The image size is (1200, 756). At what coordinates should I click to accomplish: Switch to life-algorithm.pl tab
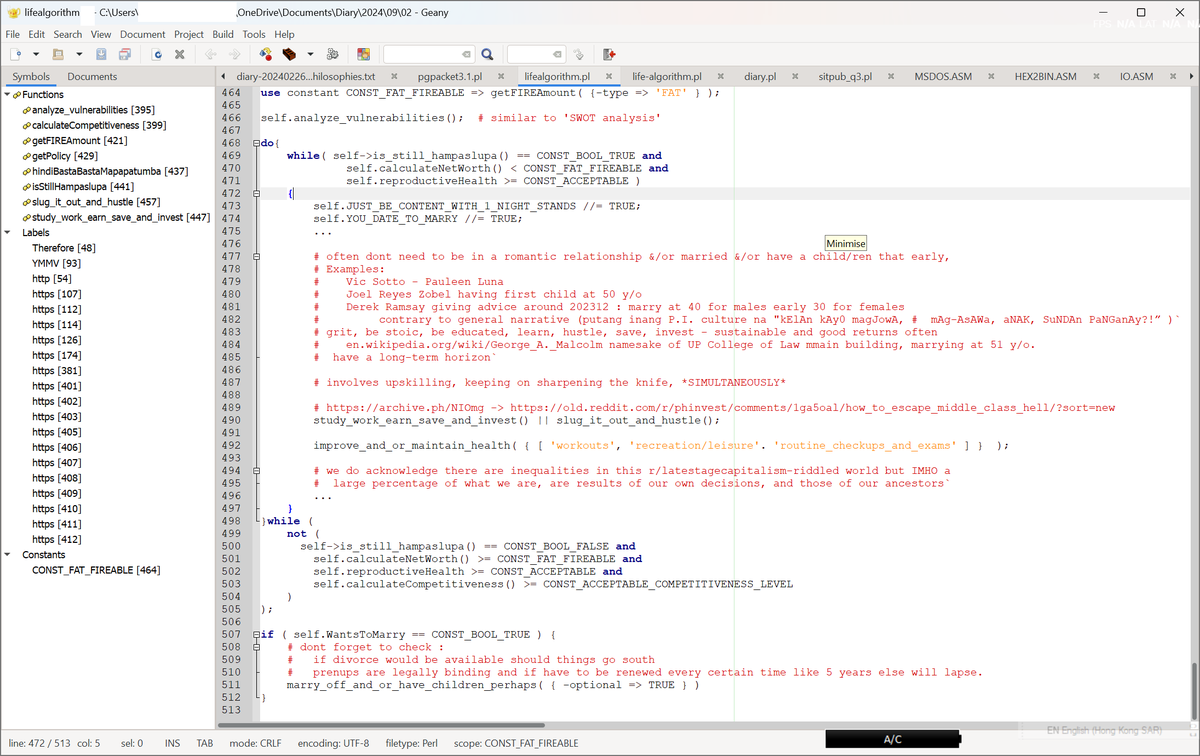tap(666, 76)
